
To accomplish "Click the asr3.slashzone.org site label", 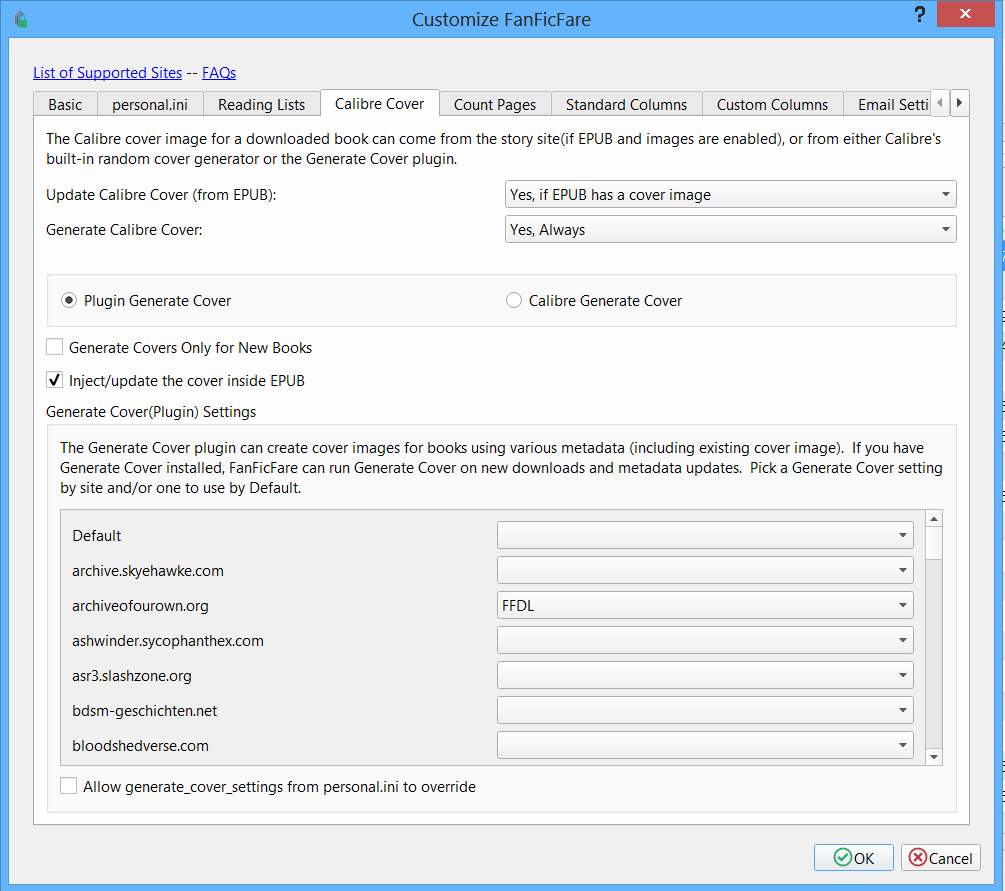I will pyautogui.click(x=132, y=676).
